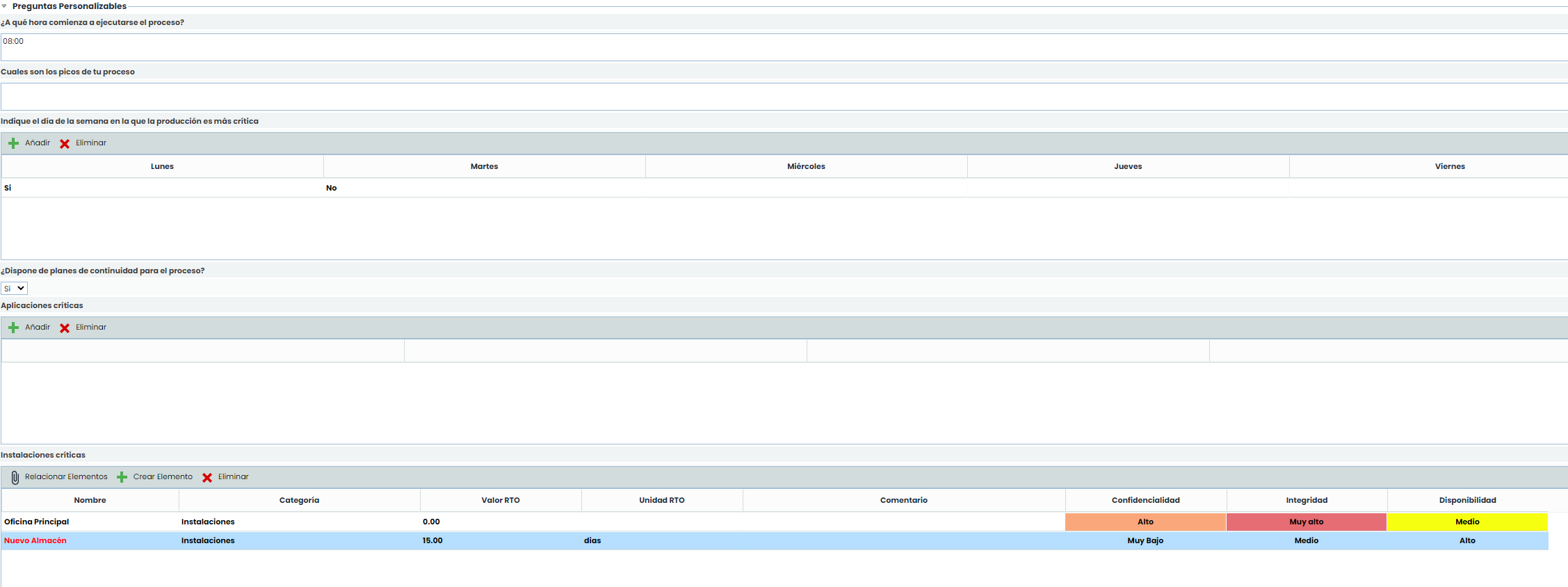The height and width of the screenshot is (587, 1568).
Task: Click the green plus icon in critical day section
Action: (x=13, y=143)
